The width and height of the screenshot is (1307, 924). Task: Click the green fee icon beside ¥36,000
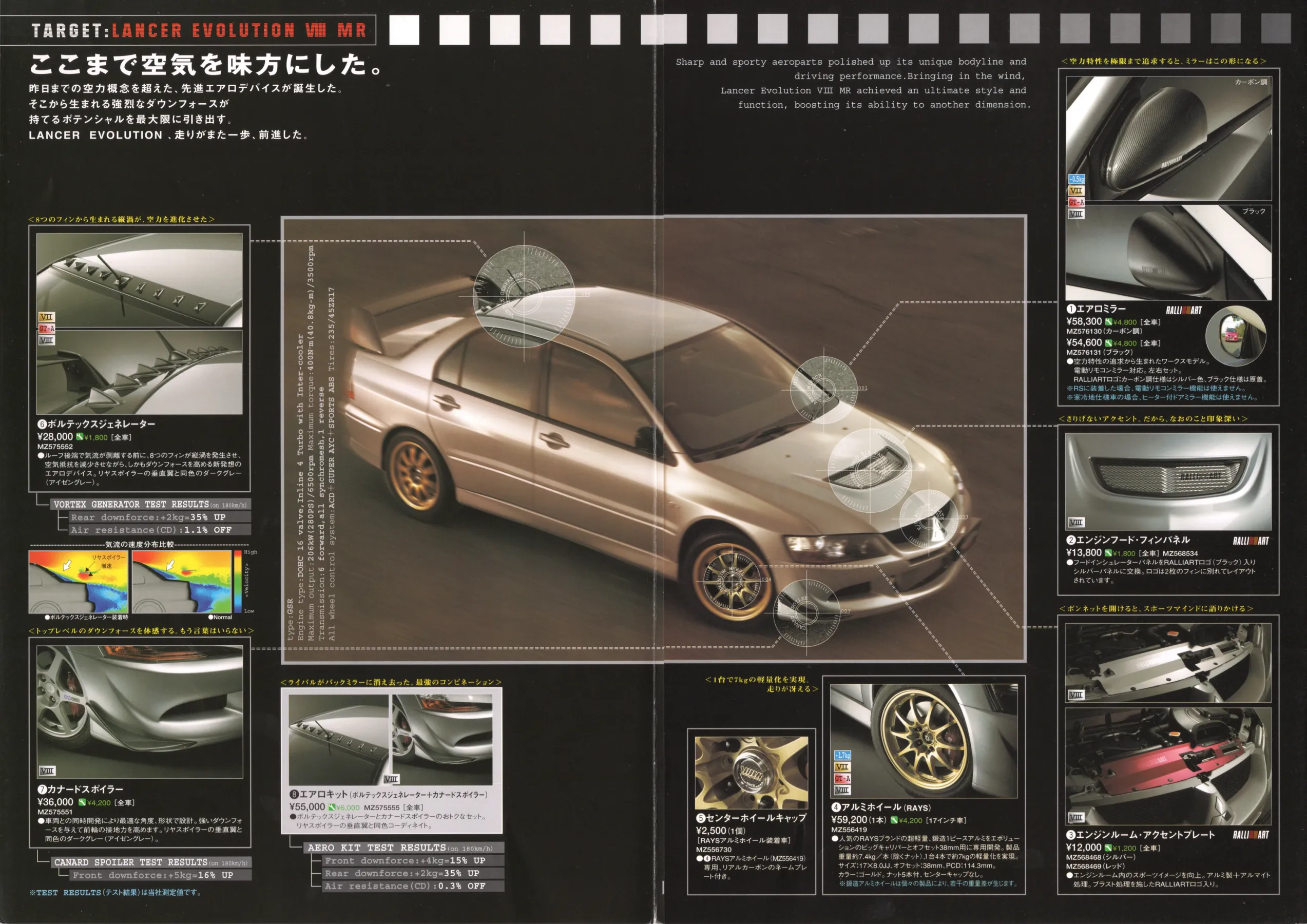click(83, 803)
